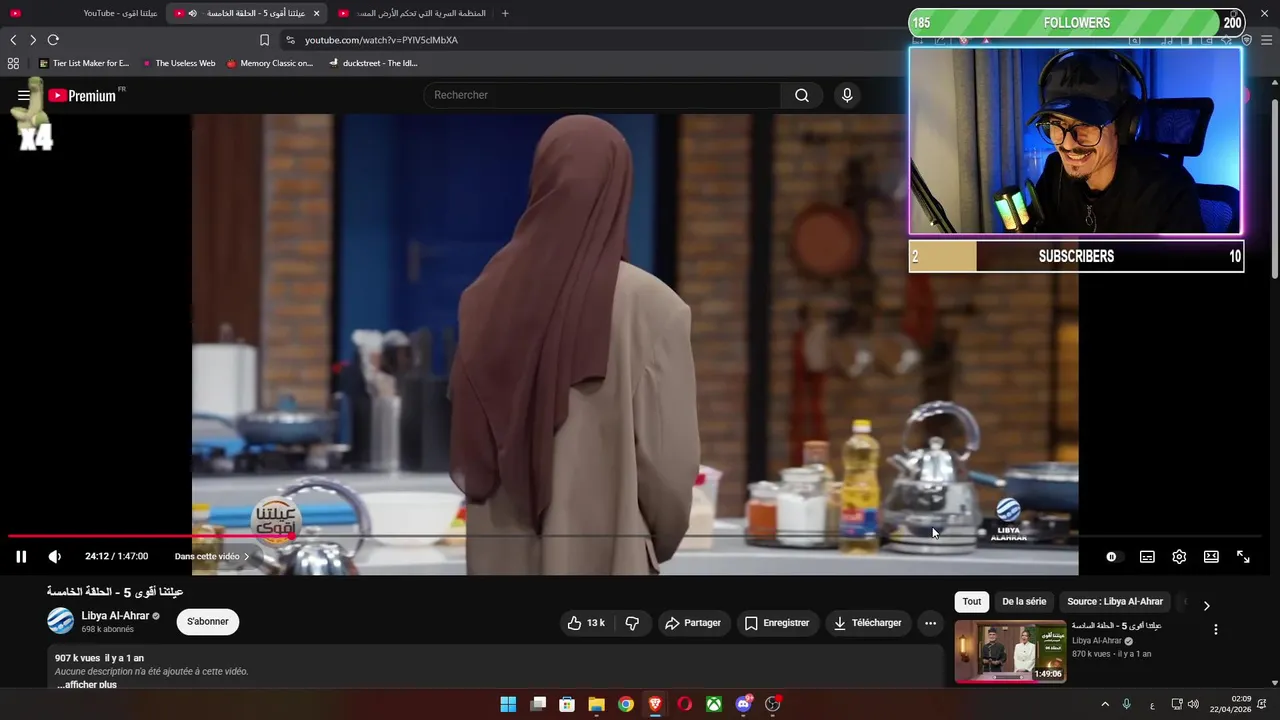Open a new browser tab with plus
Image resolution: width=1280 pixels, height=720 pixels.
pos(505,13)
